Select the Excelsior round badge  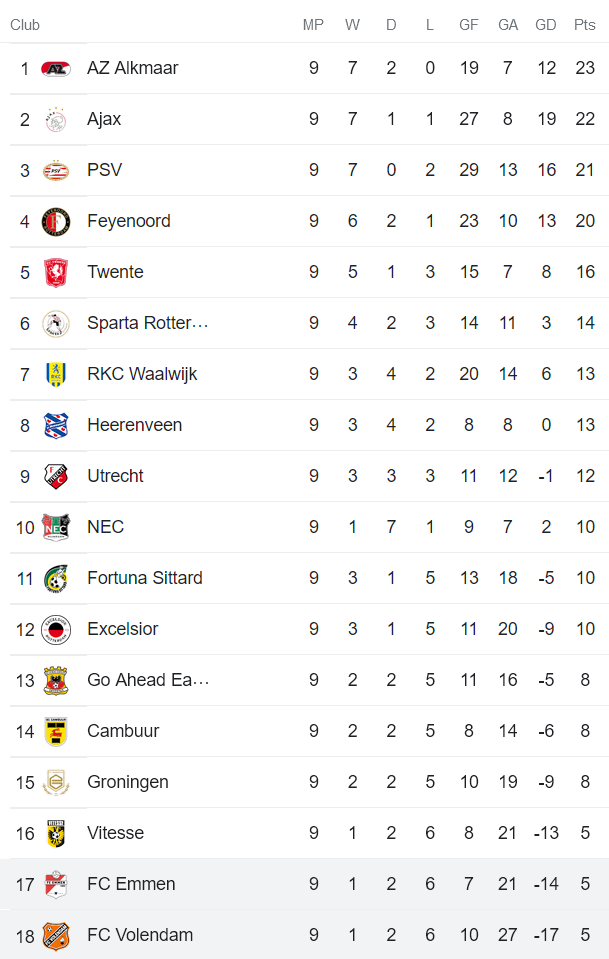56,629
